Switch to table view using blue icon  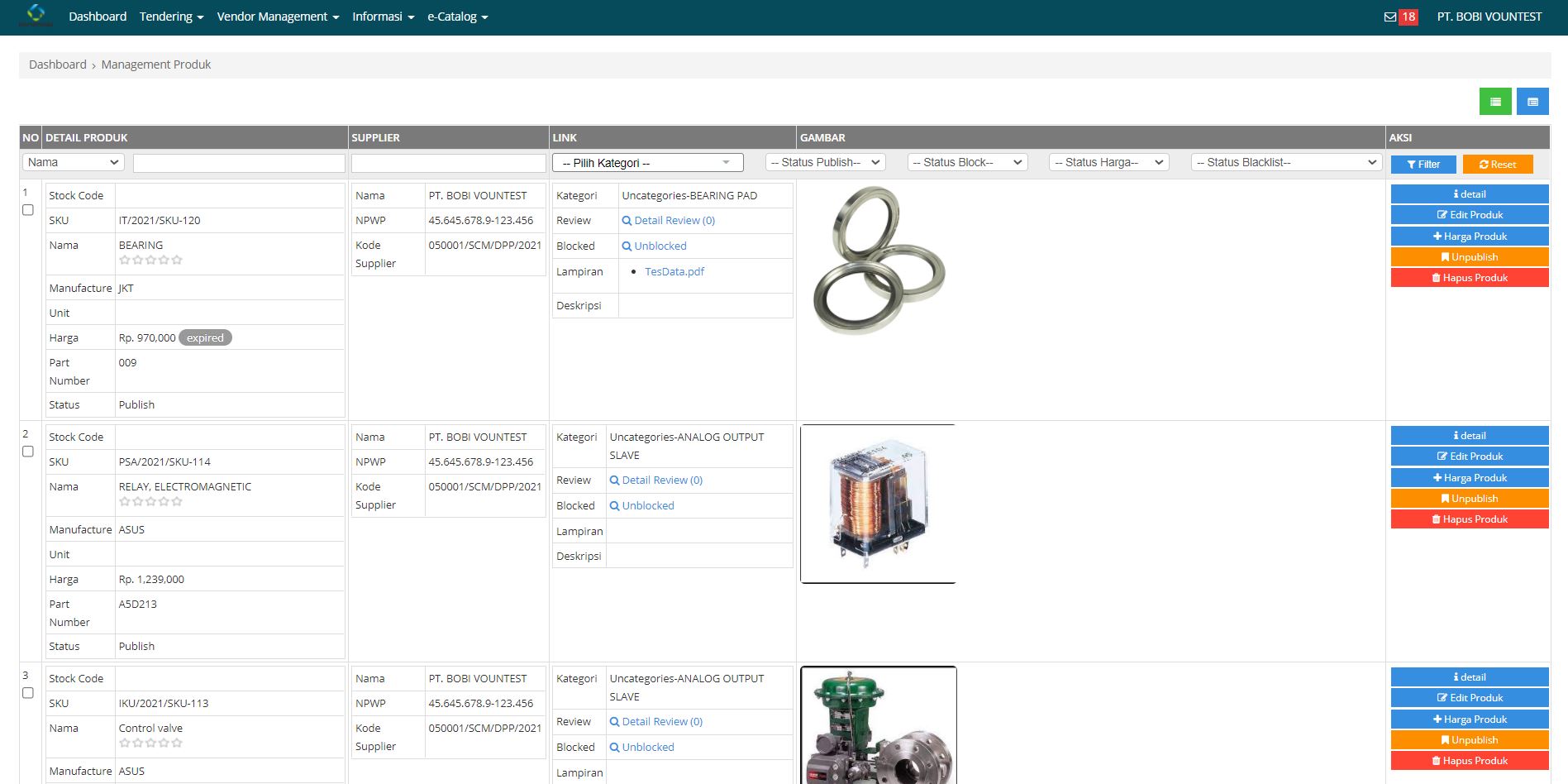[x=1533, y=101]
